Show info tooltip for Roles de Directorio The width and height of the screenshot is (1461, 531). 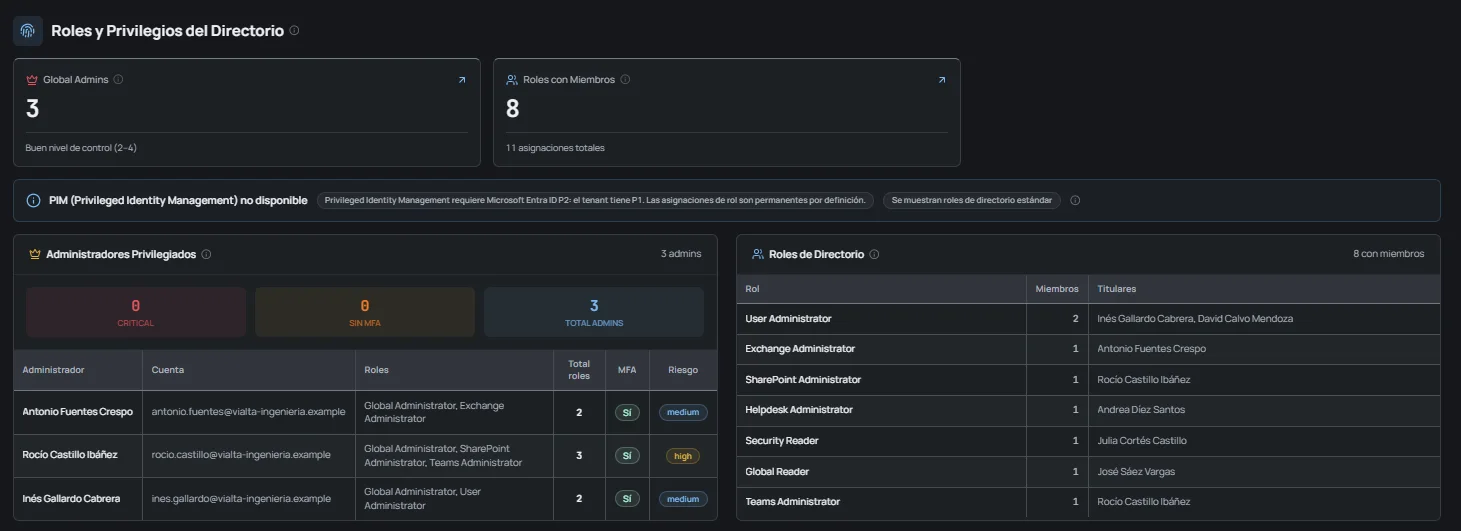(874, 254)
